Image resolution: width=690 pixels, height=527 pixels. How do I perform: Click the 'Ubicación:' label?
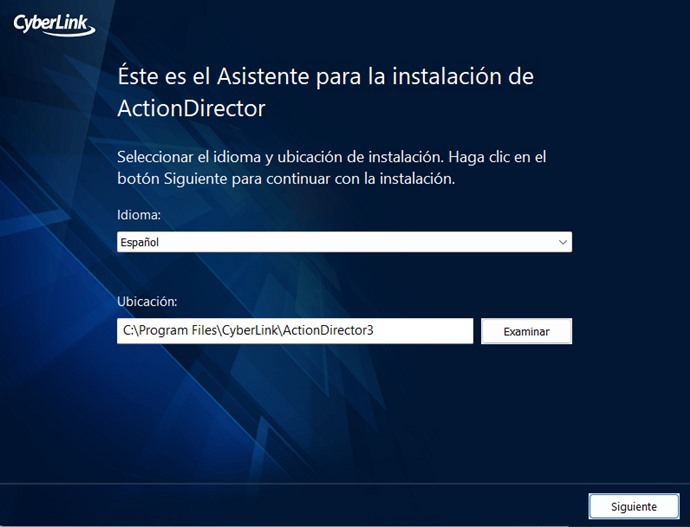click(147, 301)
